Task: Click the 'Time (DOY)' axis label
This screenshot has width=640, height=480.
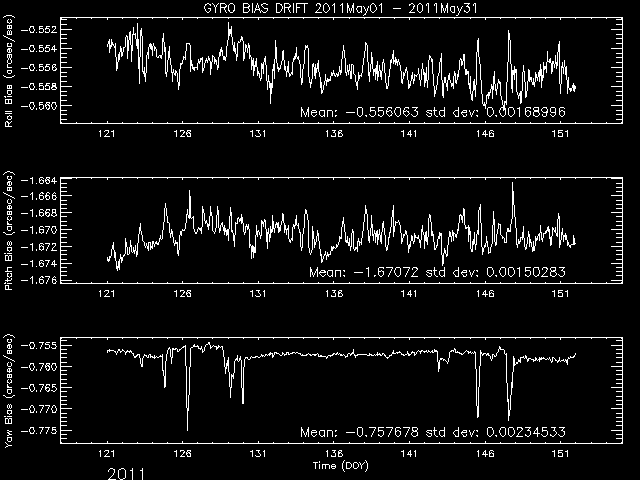Action: (x=340, y=466)
